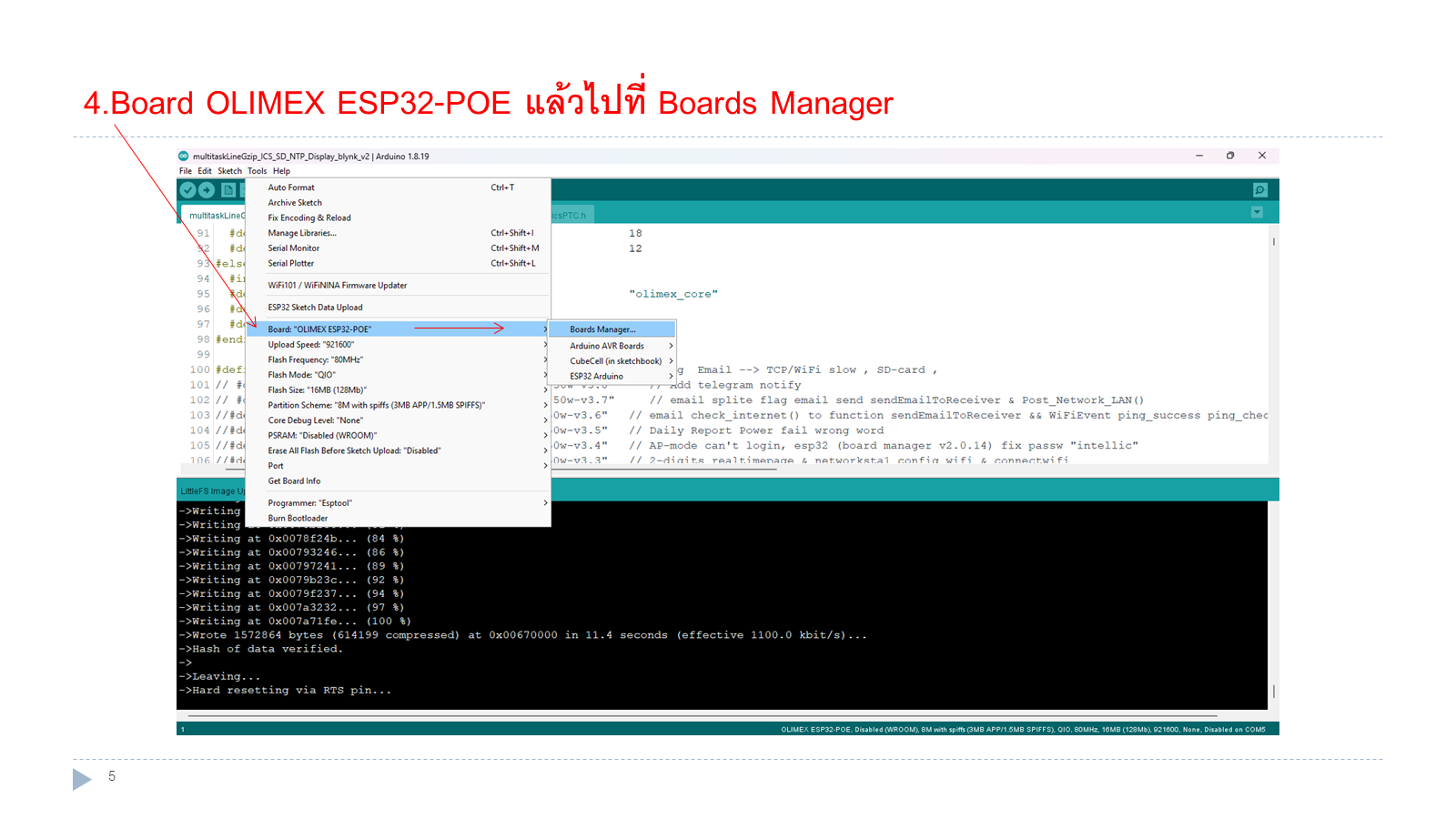Expand Flash Frequency: "80MHz" submenu

tap(399, 360)
